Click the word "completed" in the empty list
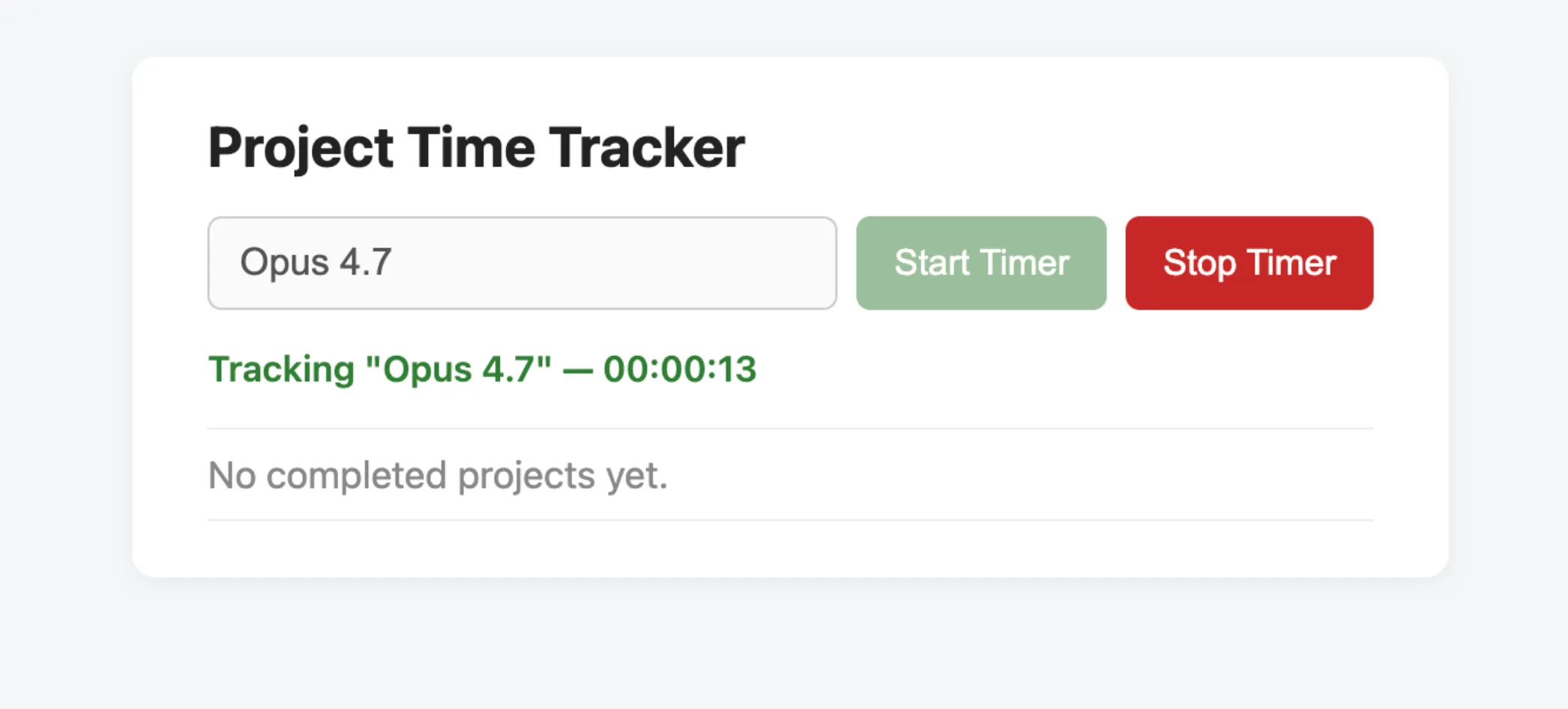 click(x=356, y=475)
